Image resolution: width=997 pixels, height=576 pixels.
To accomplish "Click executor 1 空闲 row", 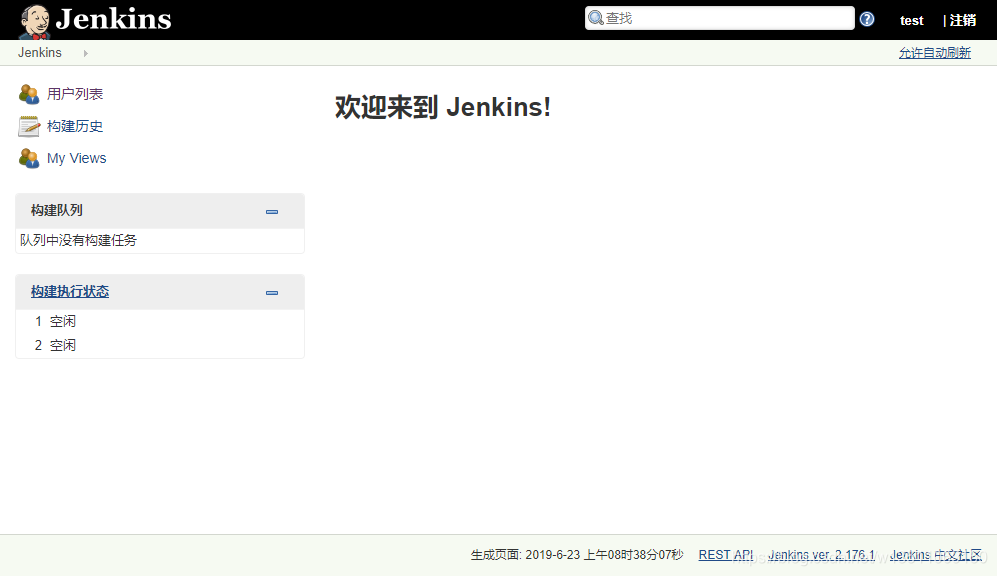I will tap(160, 321).
